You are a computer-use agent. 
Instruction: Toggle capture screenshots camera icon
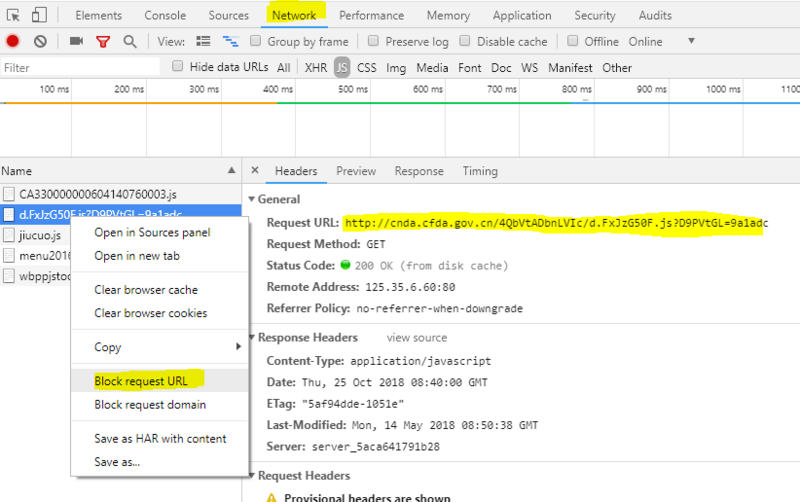77,41
